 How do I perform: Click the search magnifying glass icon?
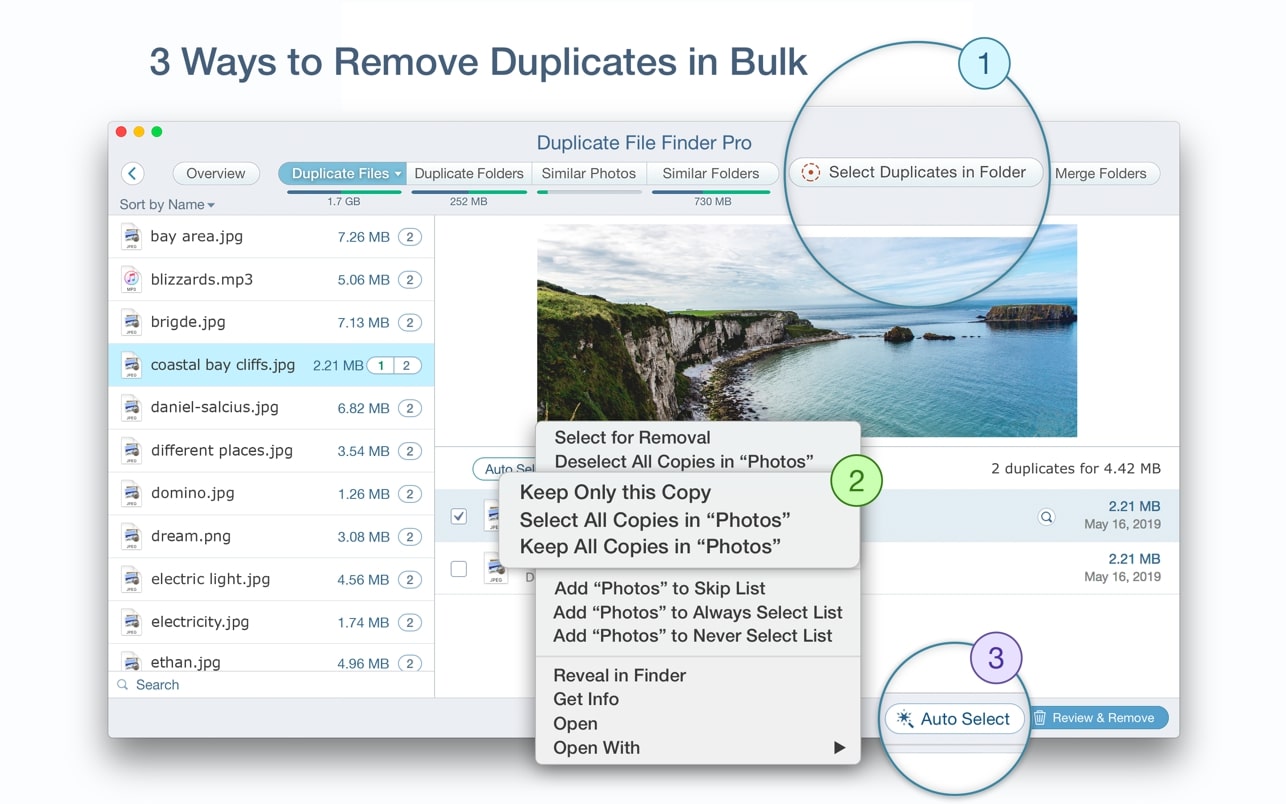123,685
